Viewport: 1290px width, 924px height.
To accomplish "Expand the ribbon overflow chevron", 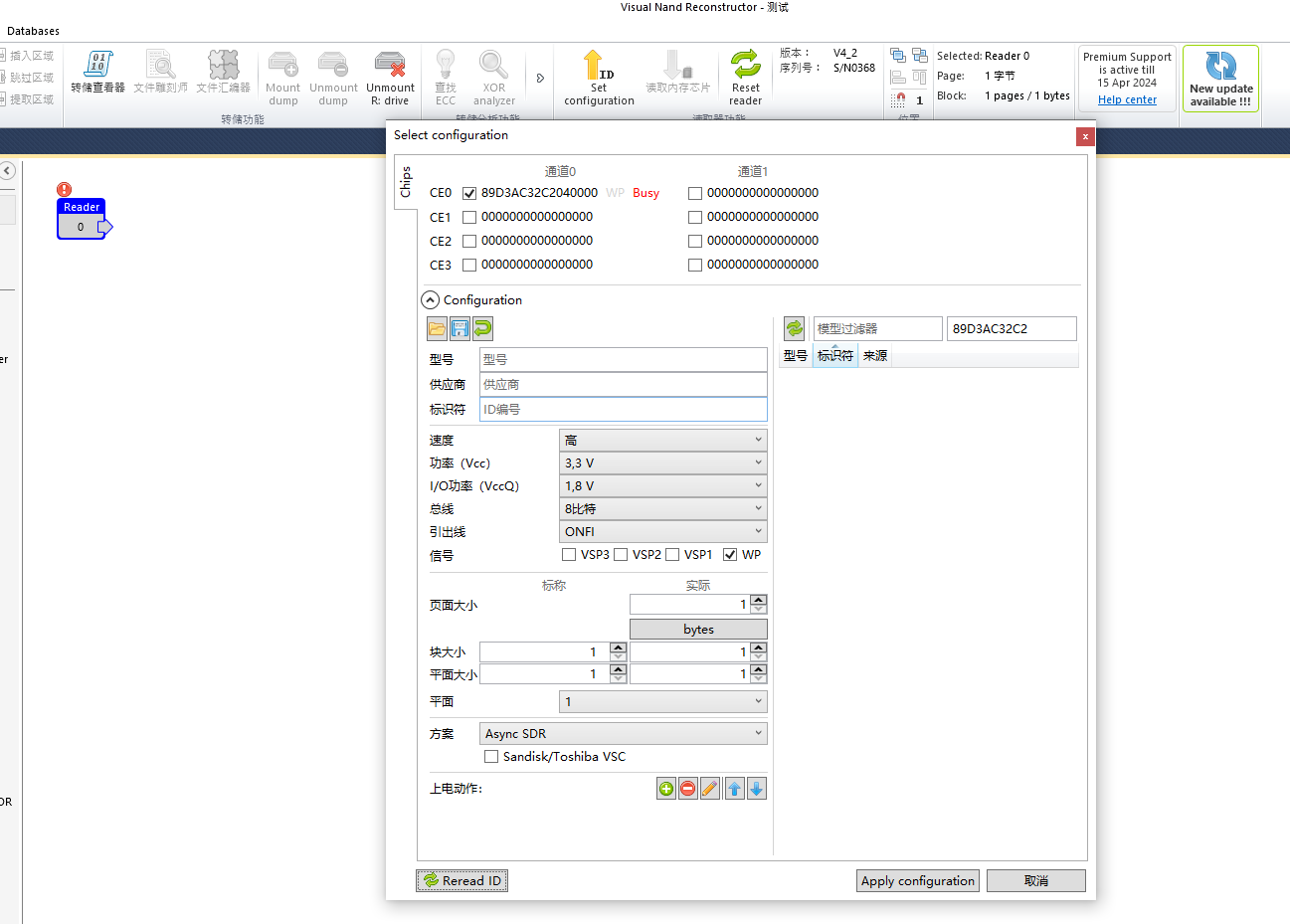I will [540, 78].
